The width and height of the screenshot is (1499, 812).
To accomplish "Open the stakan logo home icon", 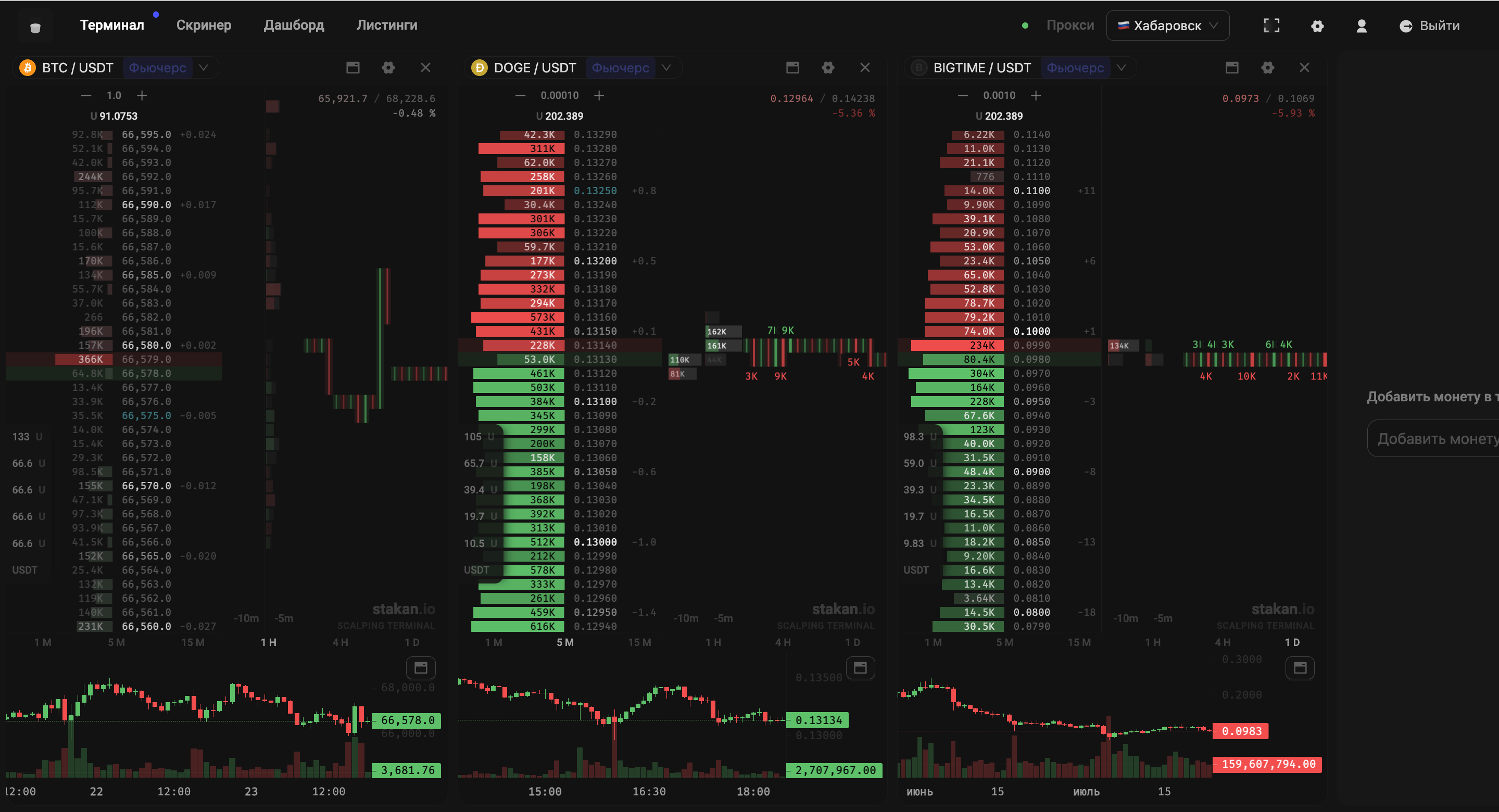I will point(35,27).
